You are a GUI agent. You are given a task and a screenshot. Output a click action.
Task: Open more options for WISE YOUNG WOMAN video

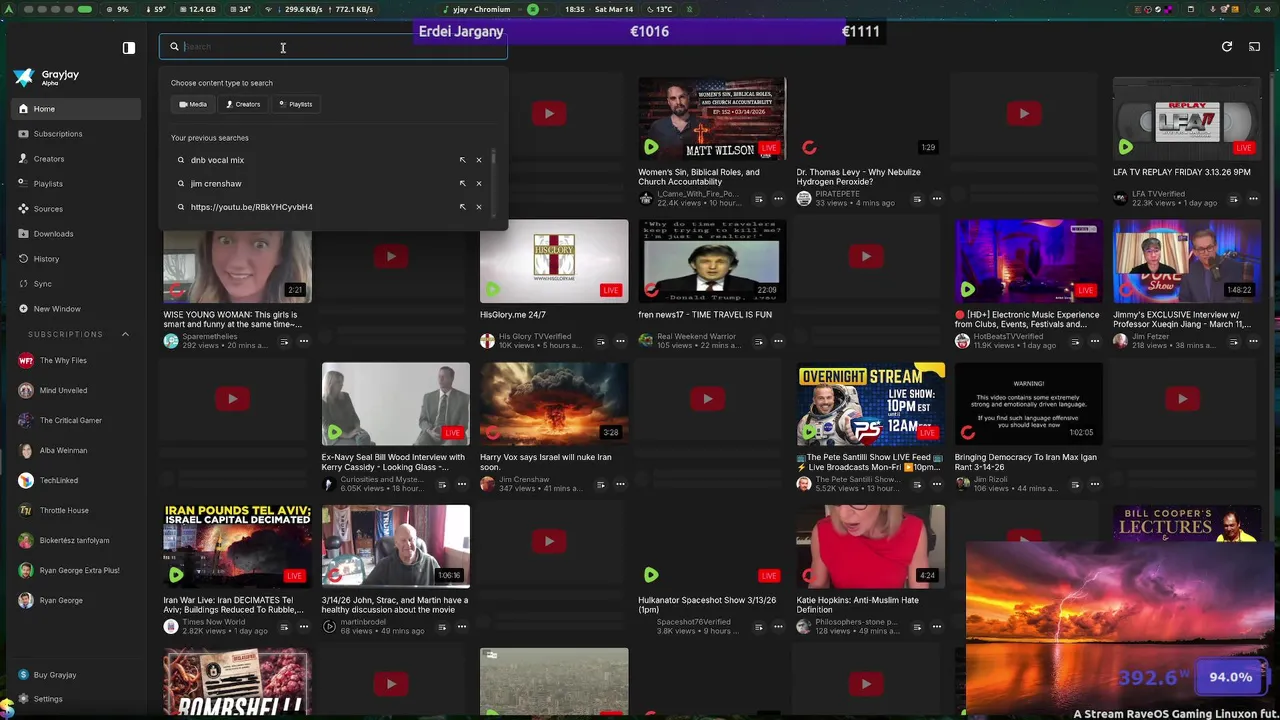(303, 341)
